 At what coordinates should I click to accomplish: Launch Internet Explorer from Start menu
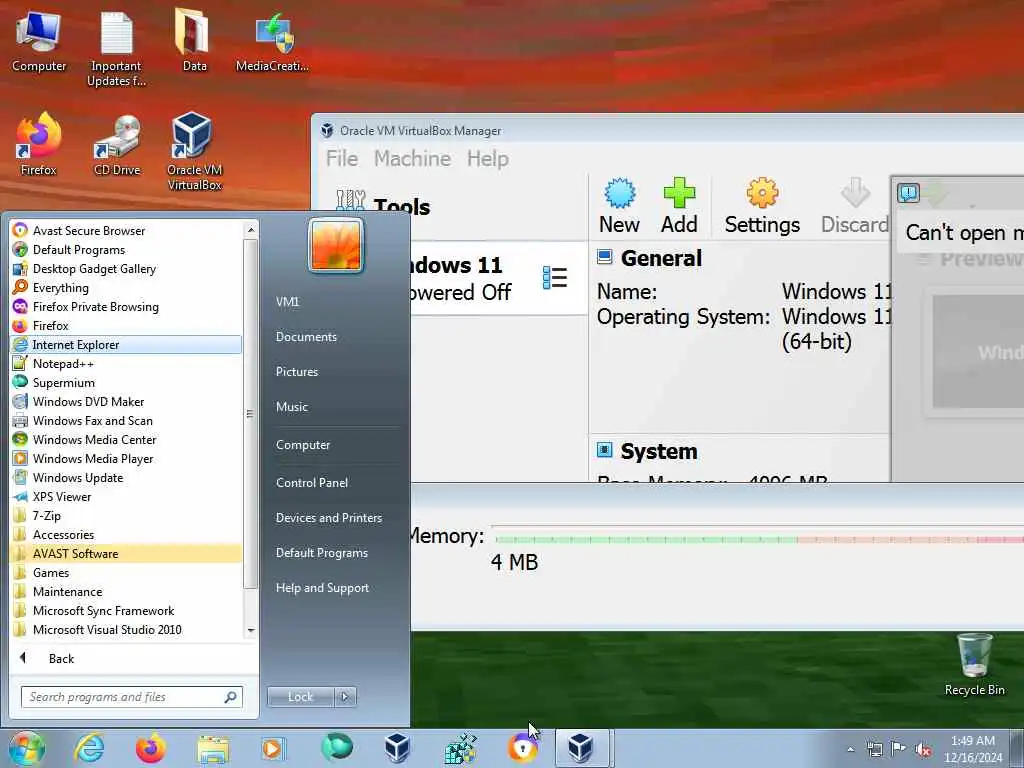pyautogui.click(x=125, y=345)
